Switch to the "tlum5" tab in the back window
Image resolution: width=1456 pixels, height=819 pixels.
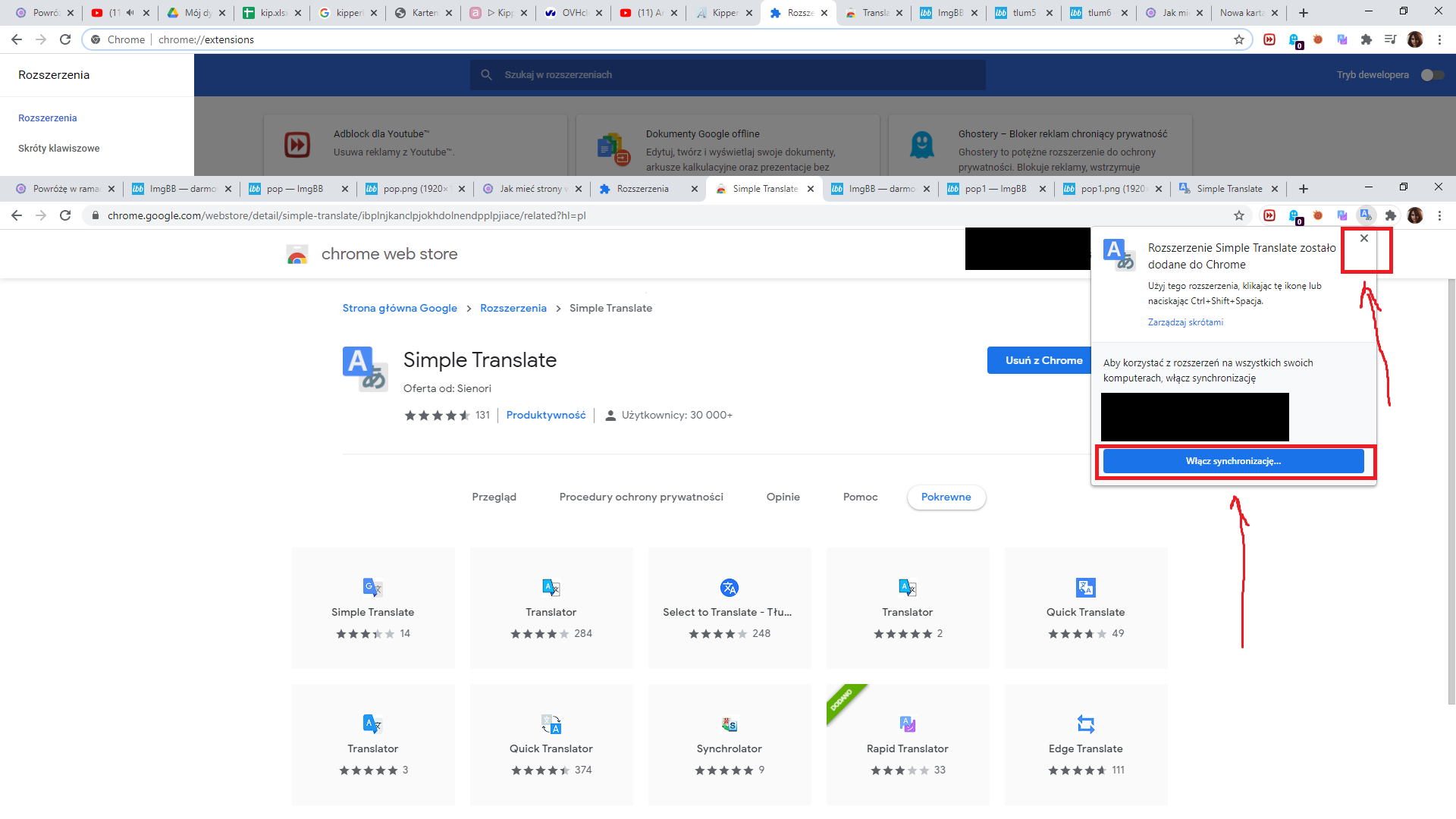point(1022,13)
